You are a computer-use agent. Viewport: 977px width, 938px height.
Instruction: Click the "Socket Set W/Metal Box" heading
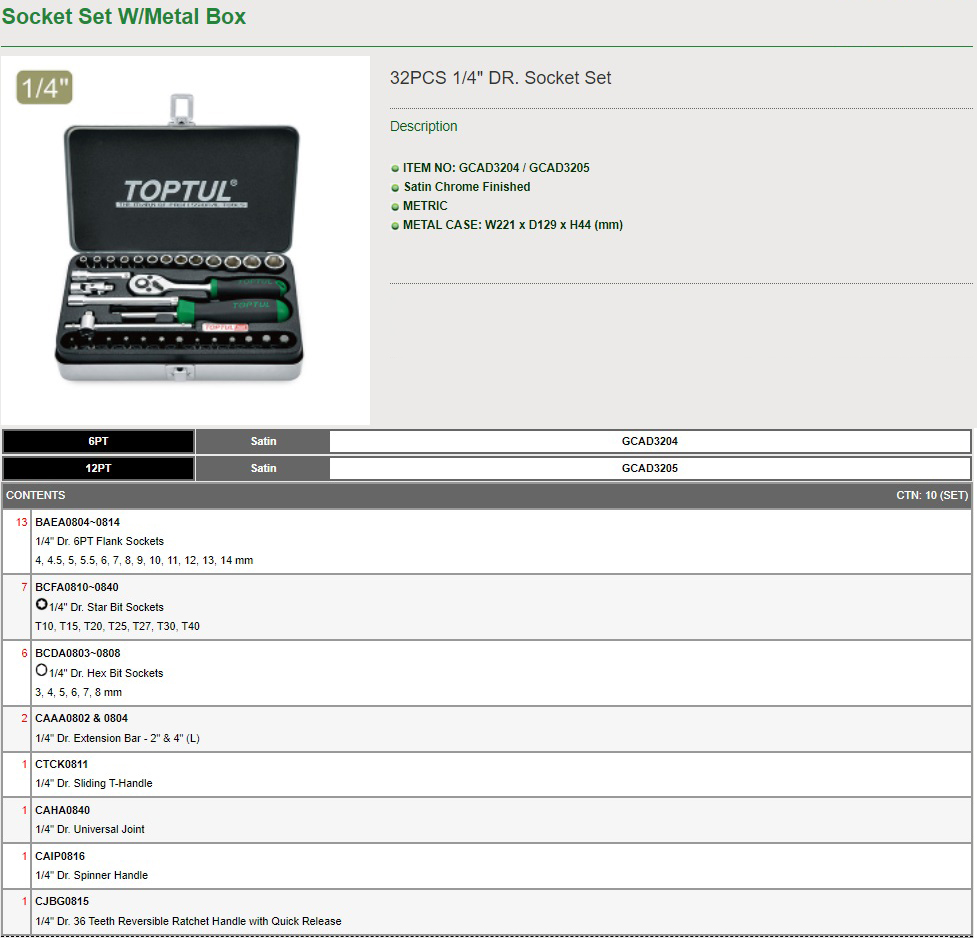point(123,16)
